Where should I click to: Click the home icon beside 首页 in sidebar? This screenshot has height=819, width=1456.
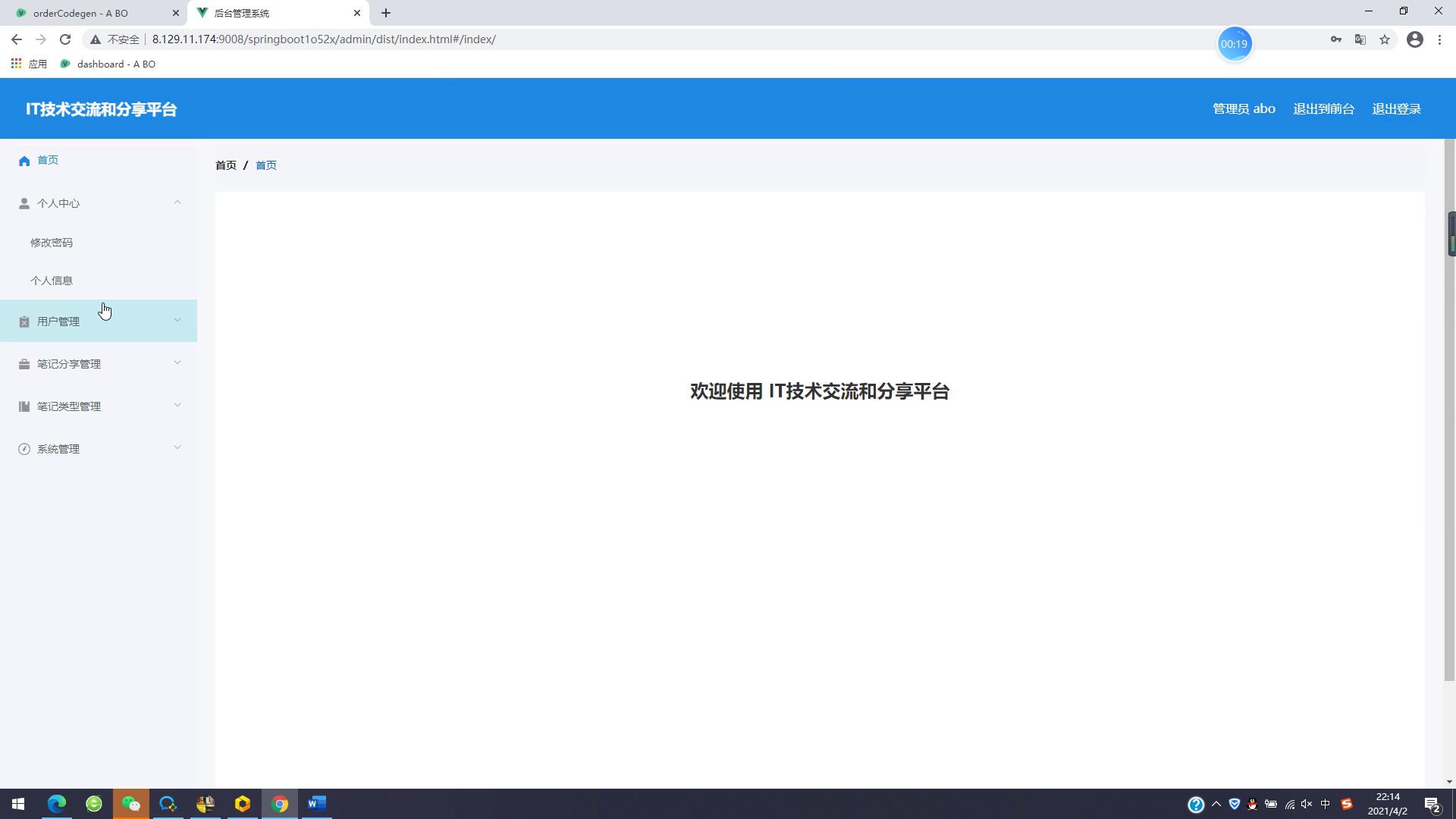24,161
